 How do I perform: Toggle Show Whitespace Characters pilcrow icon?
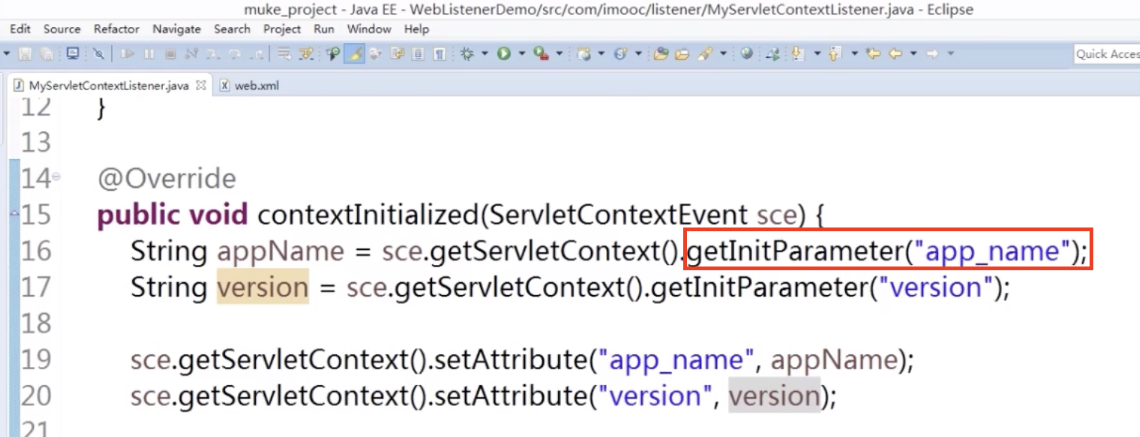coord(439,54)
